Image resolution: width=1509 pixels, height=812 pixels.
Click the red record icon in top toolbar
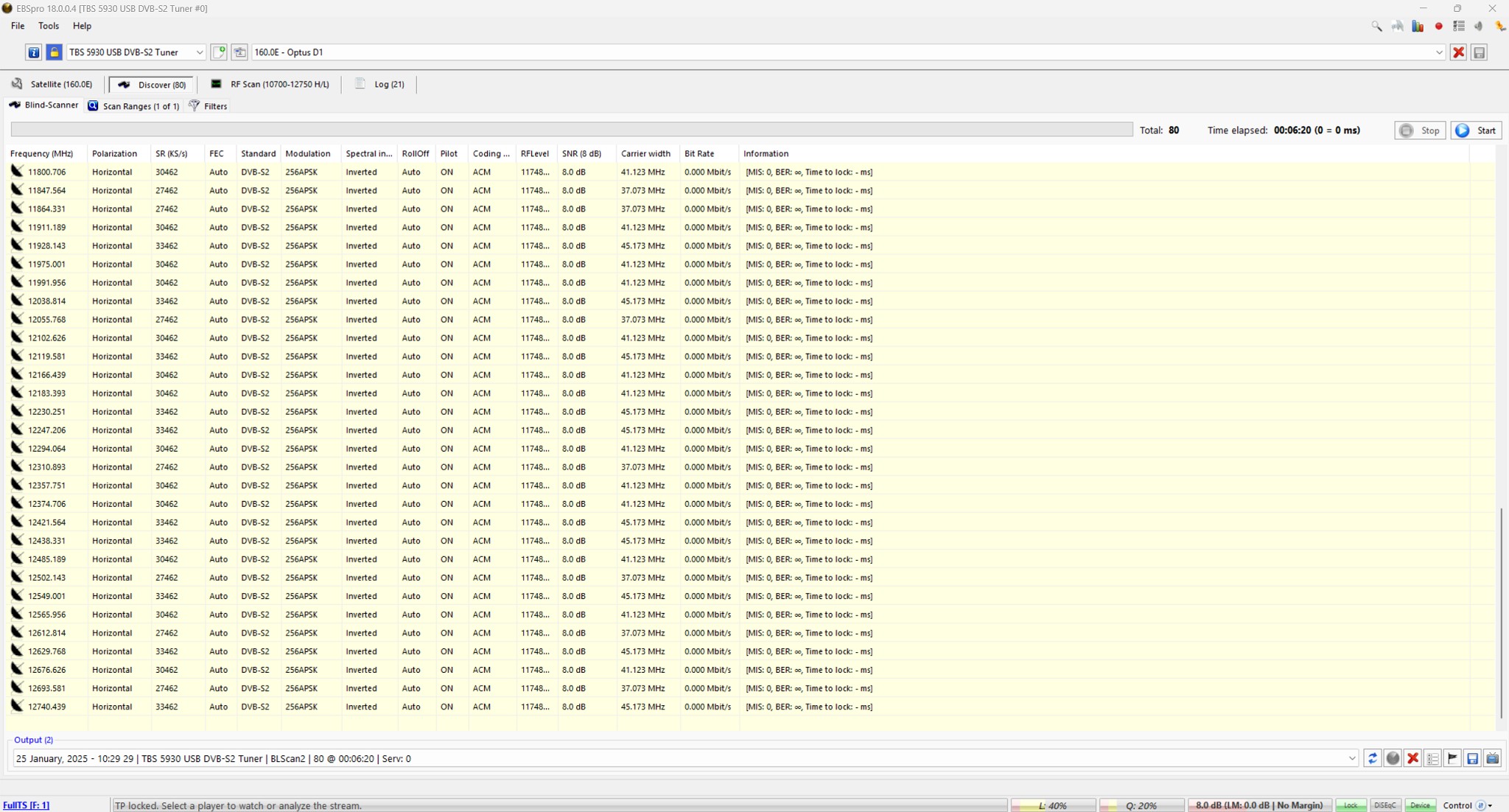point(1438,27)
